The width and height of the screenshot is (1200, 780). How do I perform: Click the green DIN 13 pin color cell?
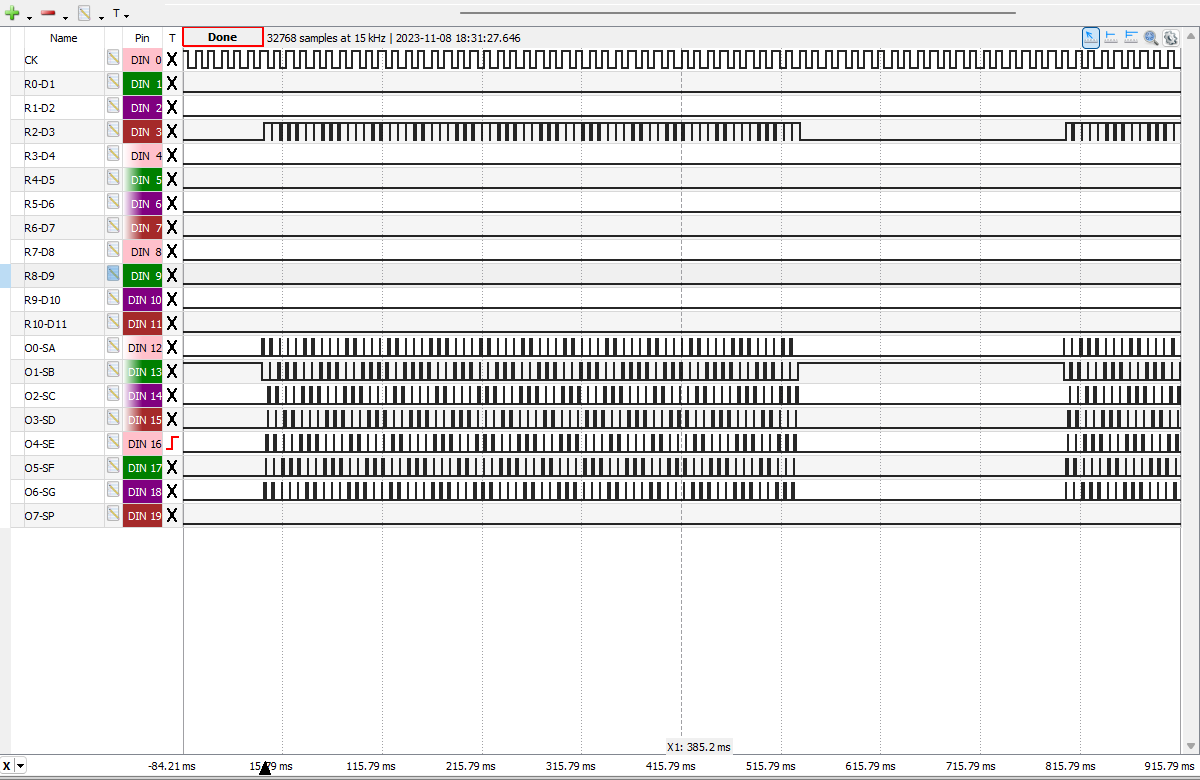click(x=143, y=372)
